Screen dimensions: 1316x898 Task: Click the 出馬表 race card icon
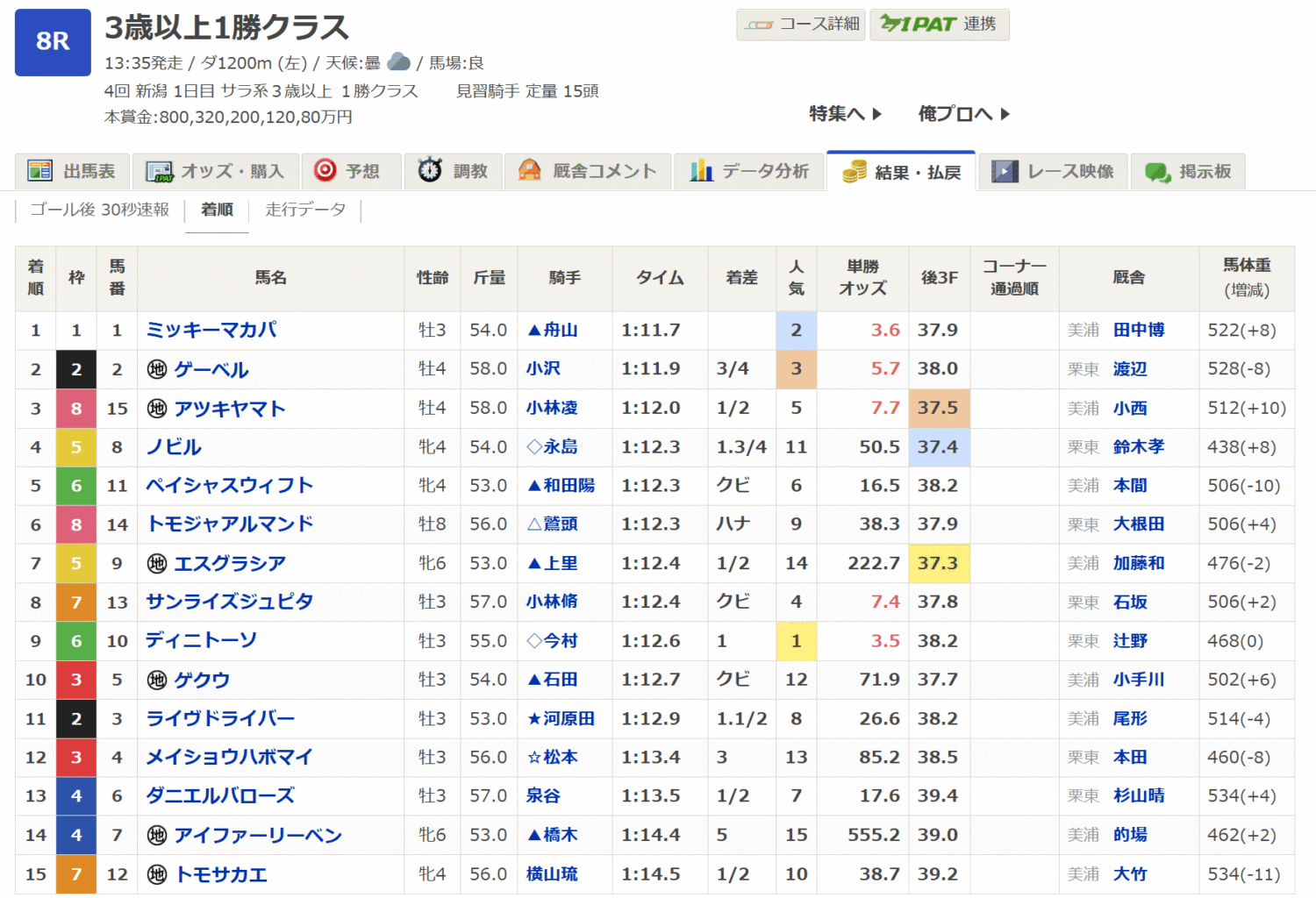tap(40, 171)
